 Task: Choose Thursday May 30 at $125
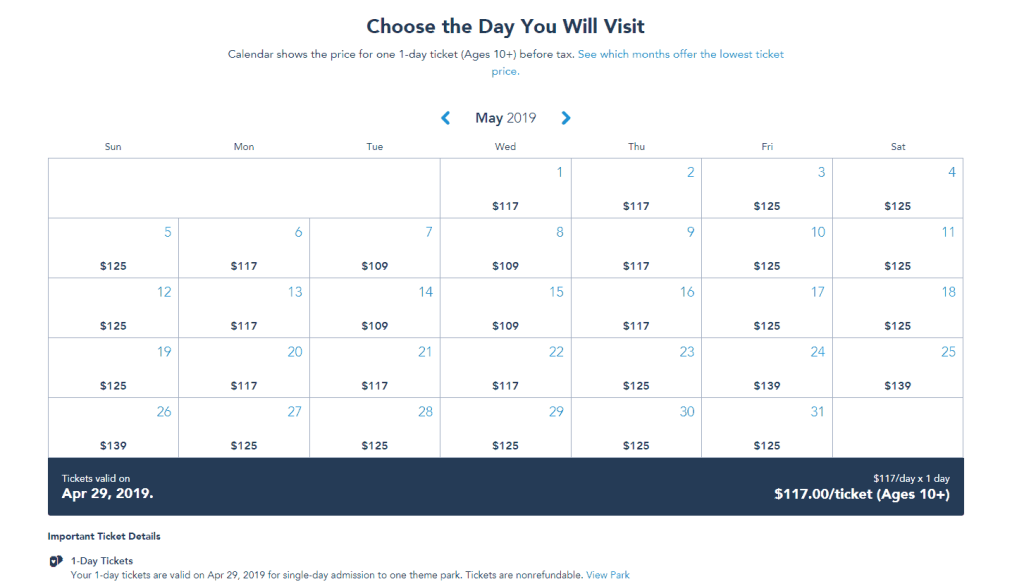[636, 428]
